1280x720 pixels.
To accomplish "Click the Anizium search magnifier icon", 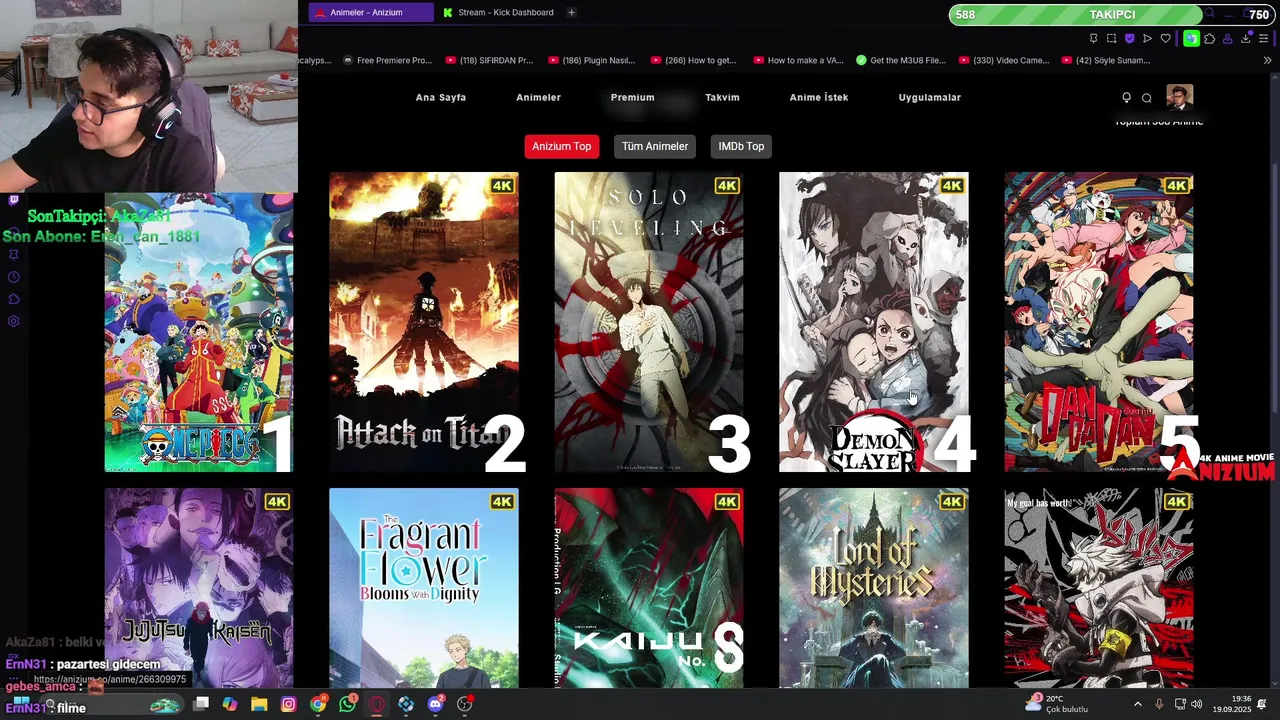I will coord(1147,97).
